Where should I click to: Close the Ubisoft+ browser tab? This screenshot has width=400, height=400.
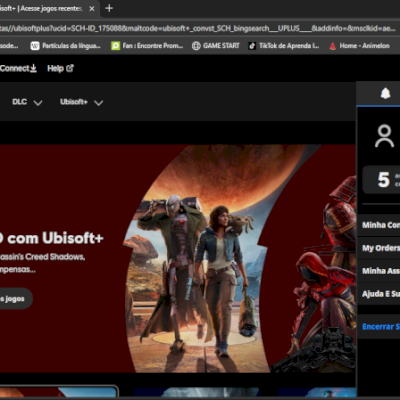[92, 9]
